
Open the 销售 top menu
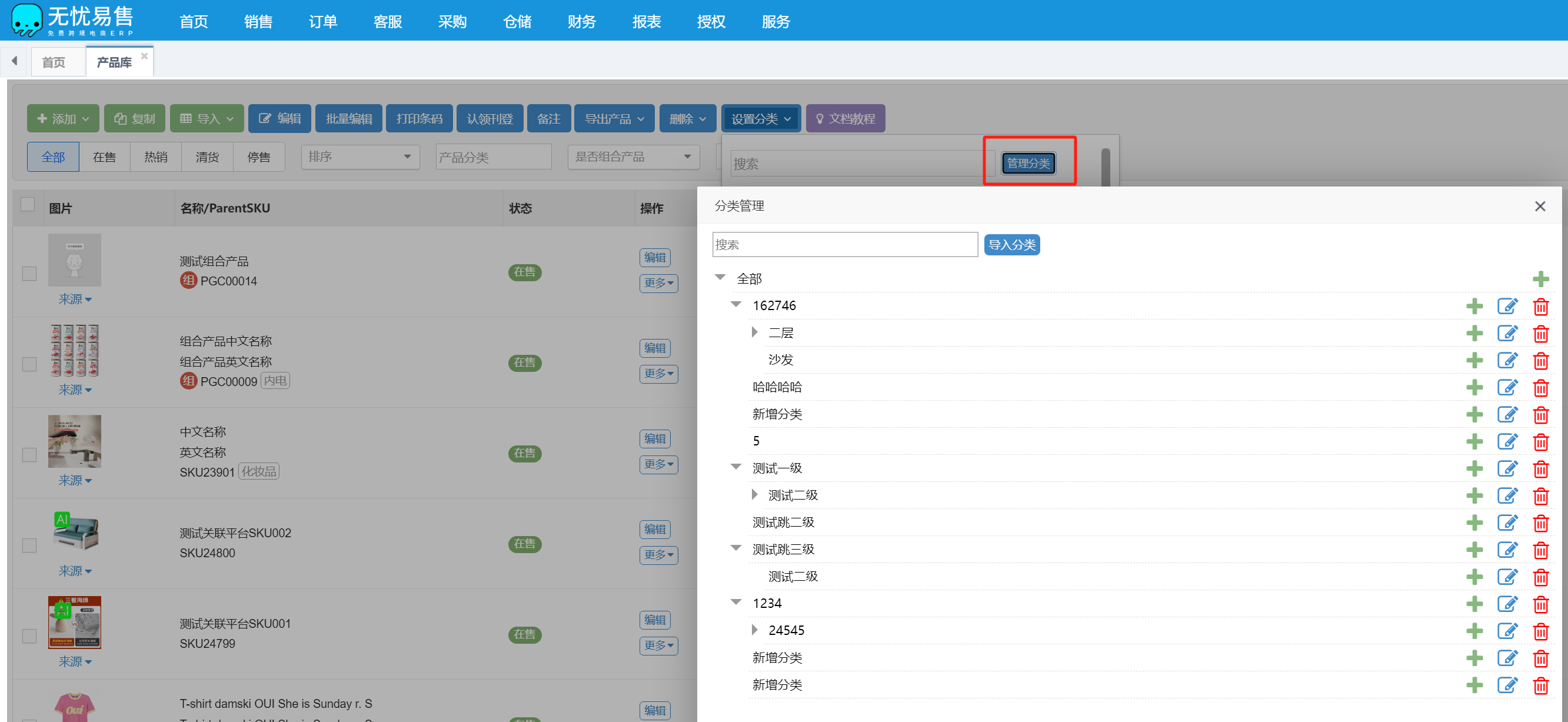(x=258, y=22)
